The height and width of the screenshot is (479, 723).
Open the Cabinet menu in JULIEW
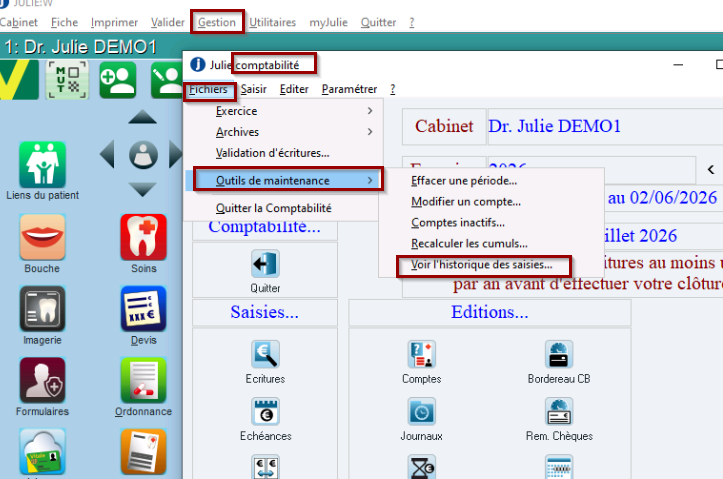click(18, 22)
